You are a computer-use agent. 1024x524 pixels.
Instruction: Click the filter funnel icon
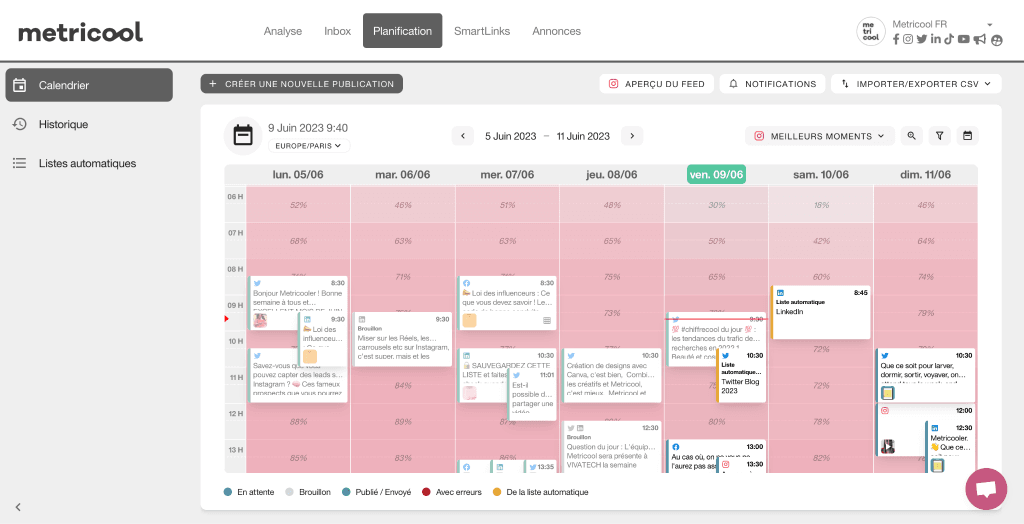pos(940,136)
